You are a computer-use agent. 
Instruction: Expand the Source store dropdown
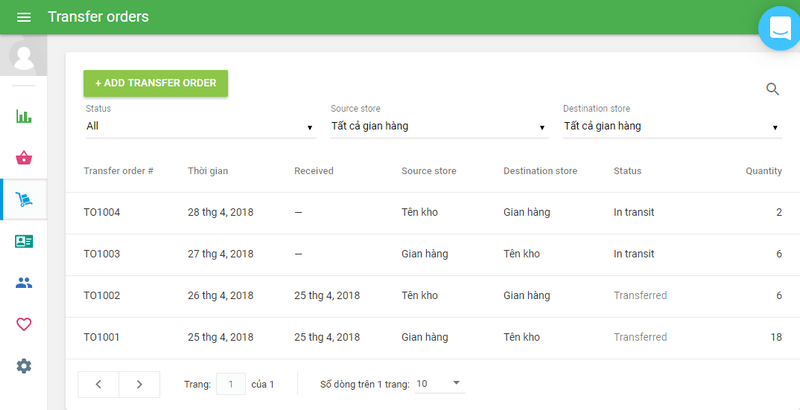438,127
